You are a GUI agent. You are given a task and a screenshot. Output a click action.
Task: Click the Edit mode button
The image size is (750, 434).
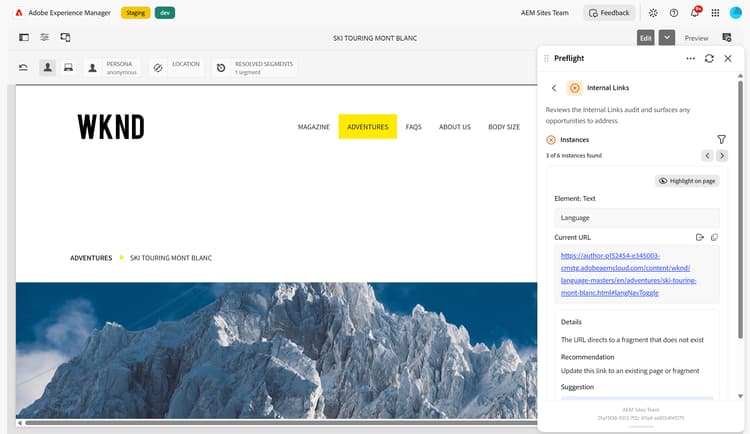pos(645,38)
